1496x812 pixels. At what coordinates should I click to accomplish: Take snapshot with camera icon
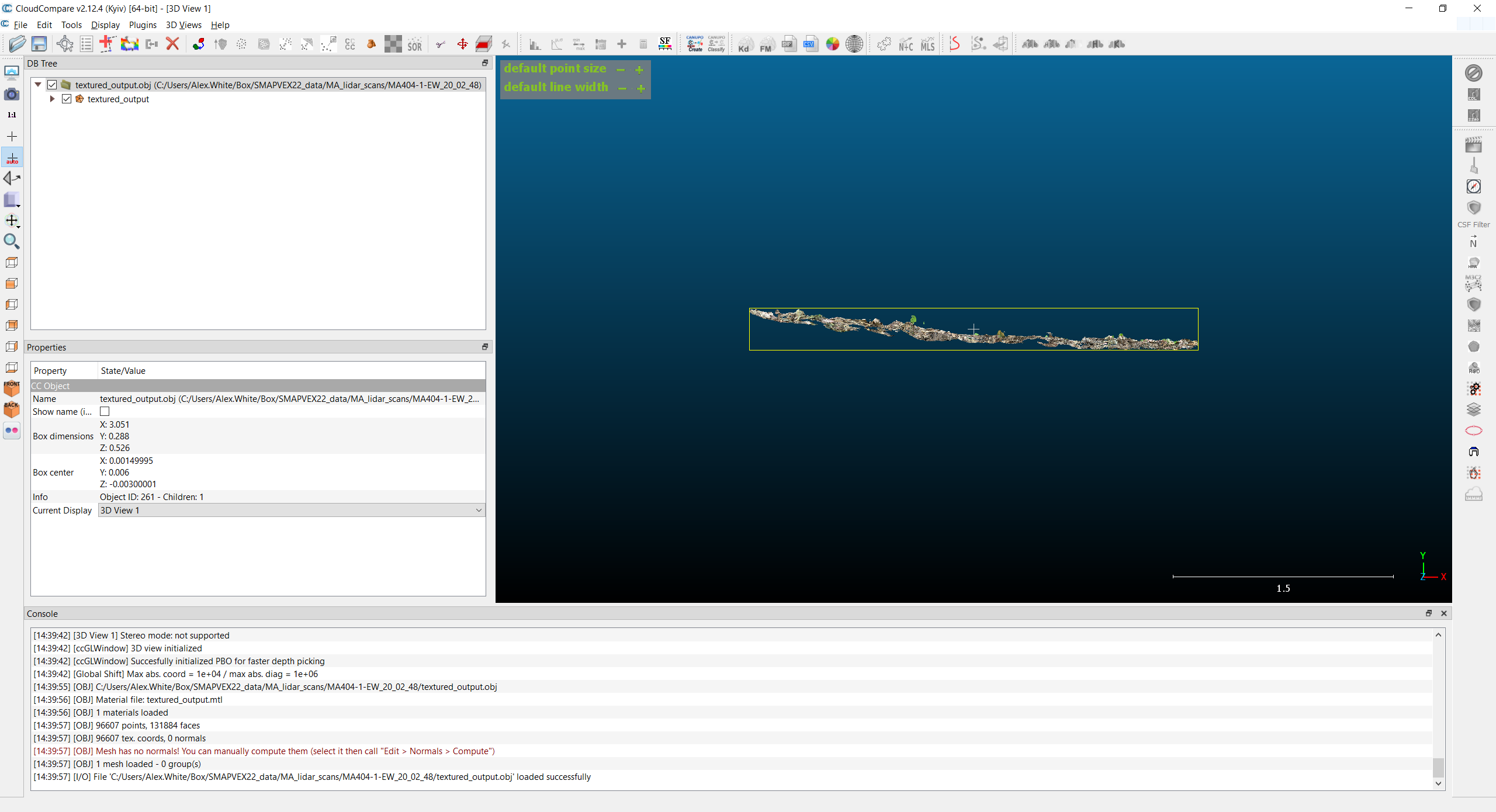(x=12, y=94)
